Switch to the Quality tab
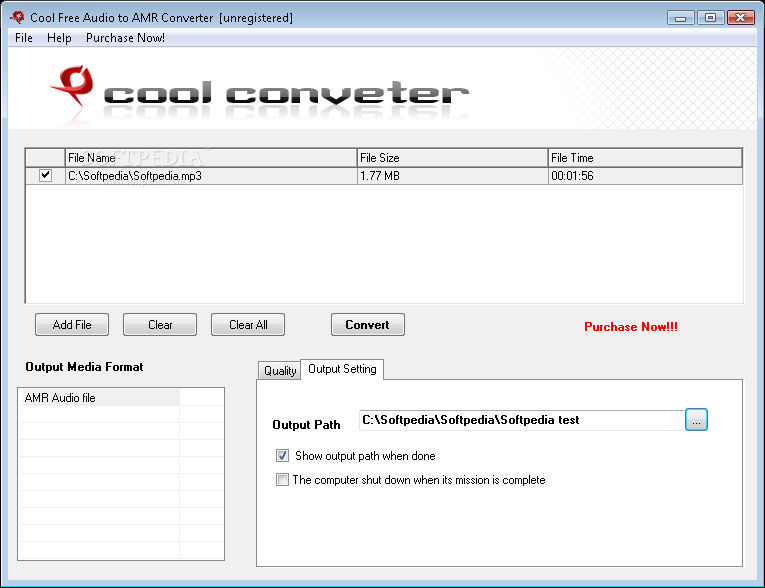Viewport: 765px width, 588px height. tap(280, 370)
